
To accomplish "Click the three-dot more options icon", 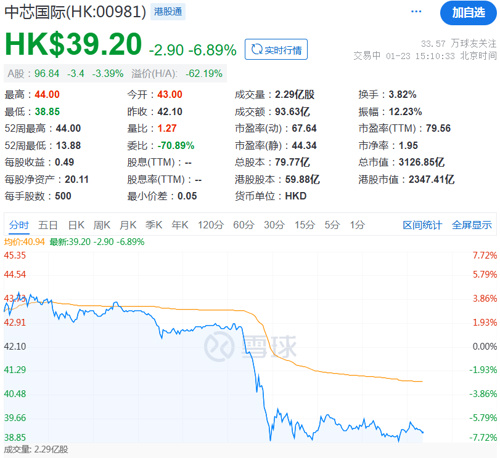I will coord(416,12).
